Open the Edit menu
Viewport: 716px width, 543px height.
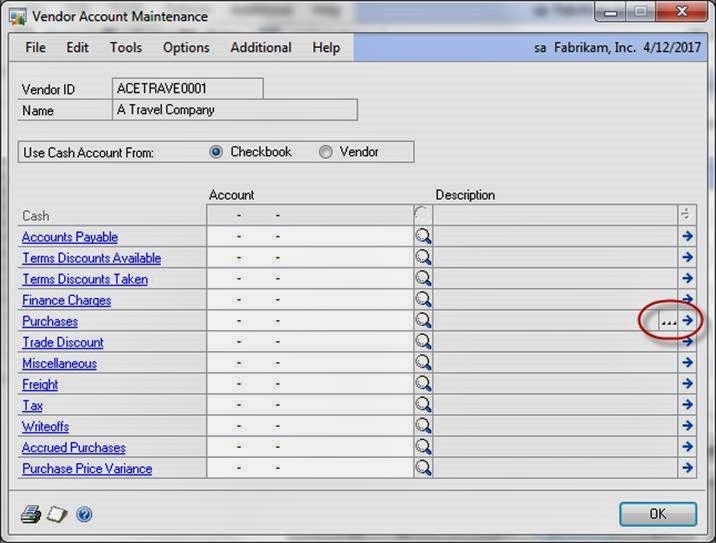pyautogui.click(x=77, y=47)
